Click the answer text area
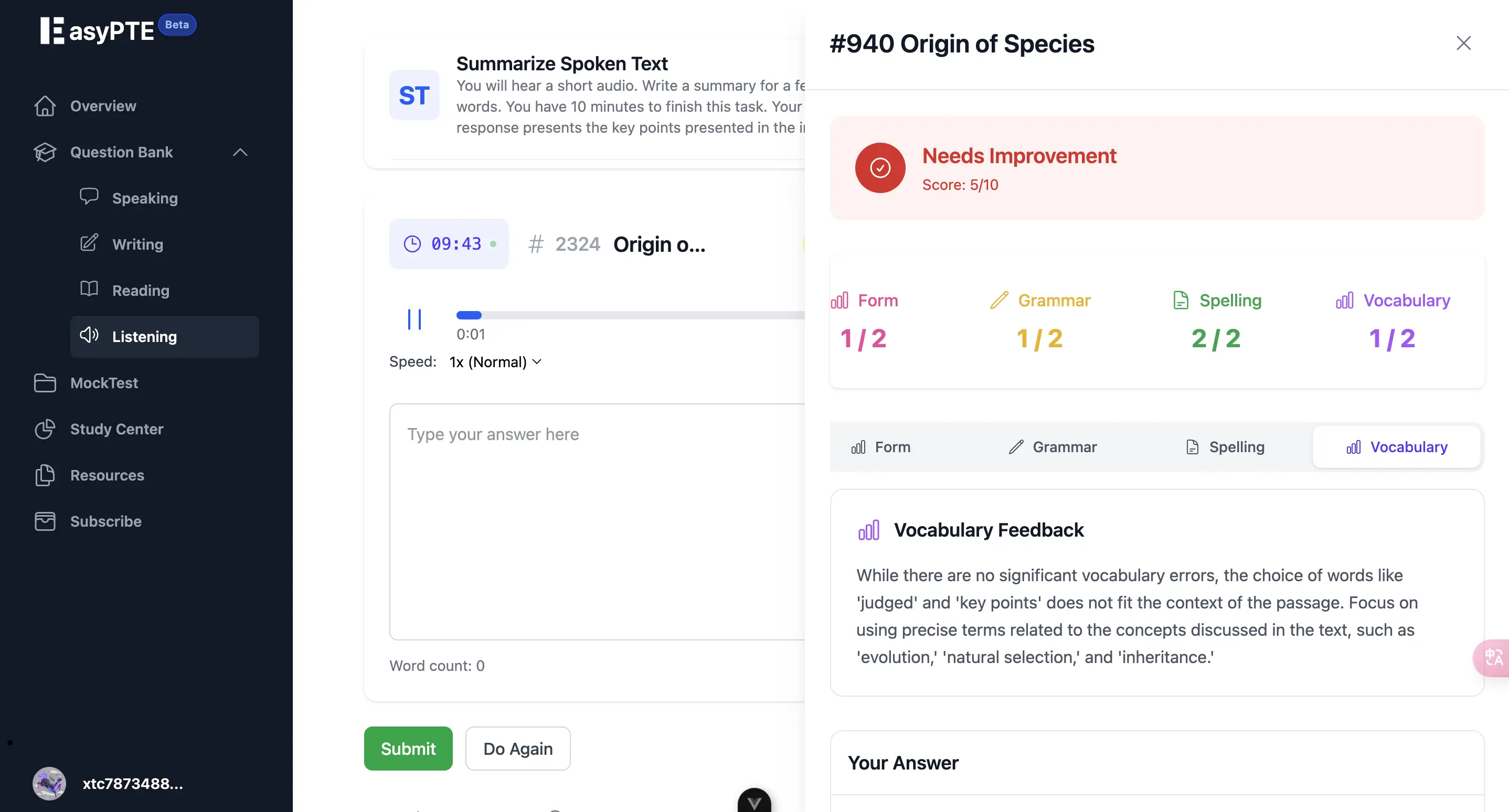Screen dimensions: 1509x812 pos(597,521)
